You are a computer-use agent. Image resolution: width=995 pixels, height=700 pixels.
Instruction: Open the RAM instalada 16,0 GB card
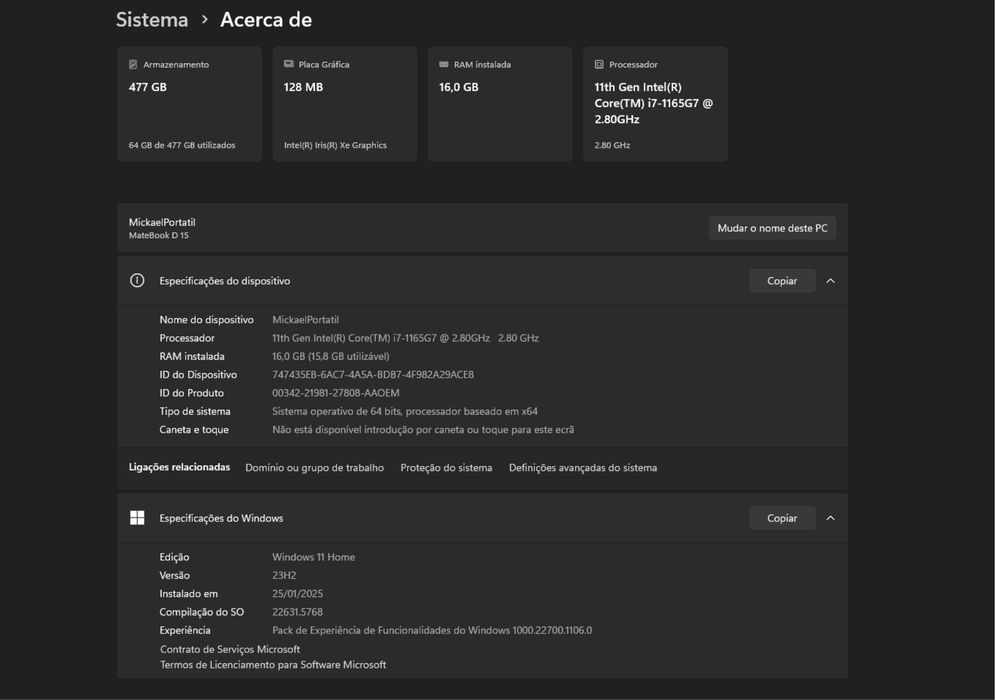pos(500,104)
